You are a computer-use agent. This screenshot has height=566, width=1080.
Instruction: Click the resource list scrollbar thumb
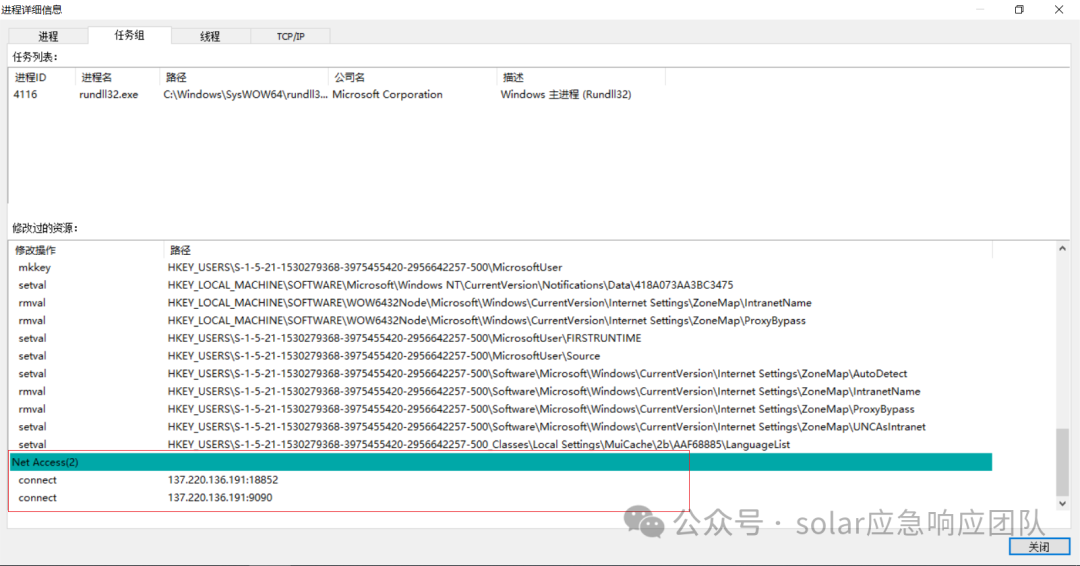1063,461
